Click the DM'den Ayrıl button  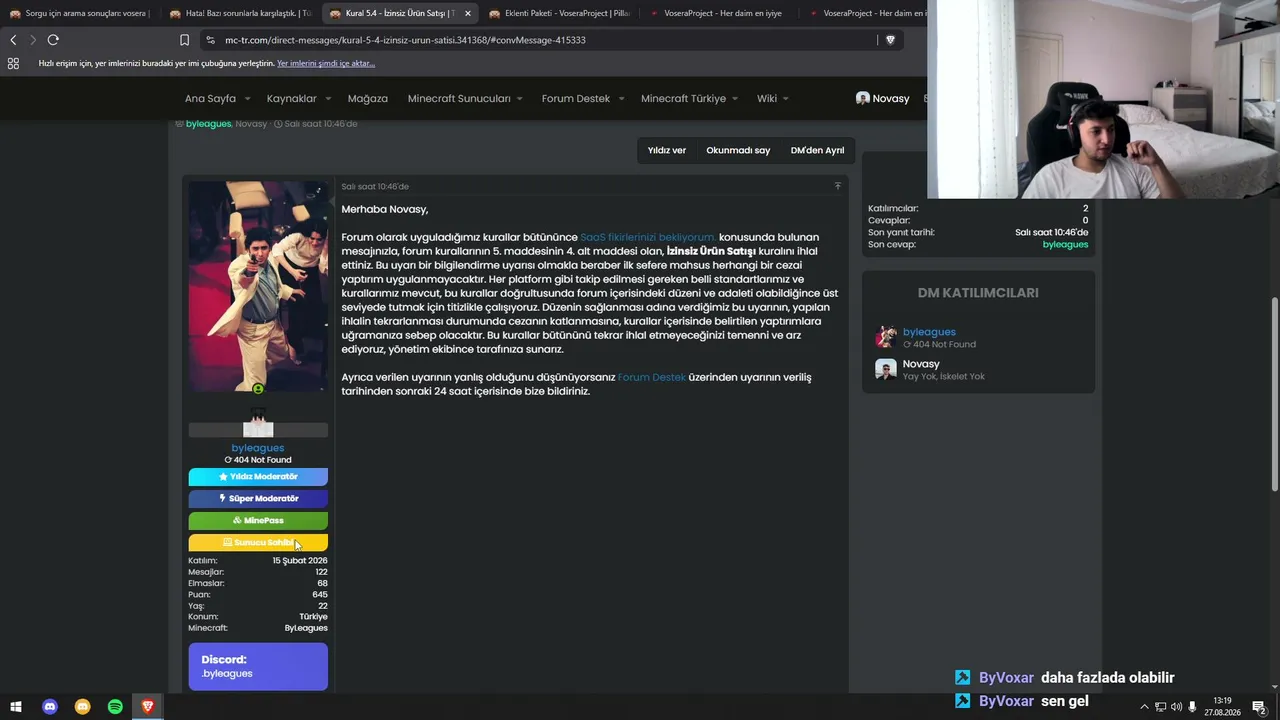817,150
